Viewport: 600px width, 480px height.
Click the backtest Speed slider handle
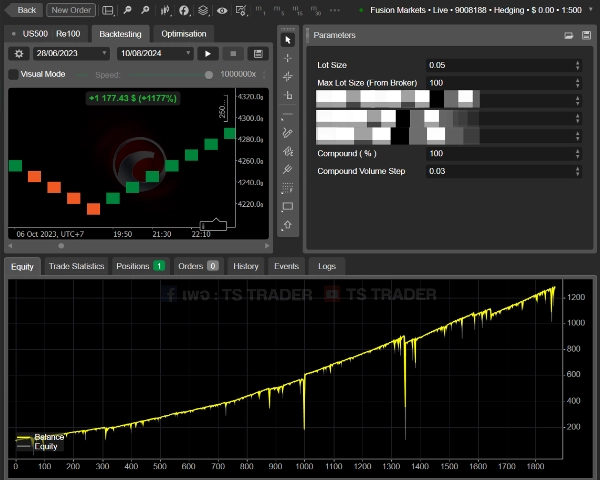[x=208, y=74]
